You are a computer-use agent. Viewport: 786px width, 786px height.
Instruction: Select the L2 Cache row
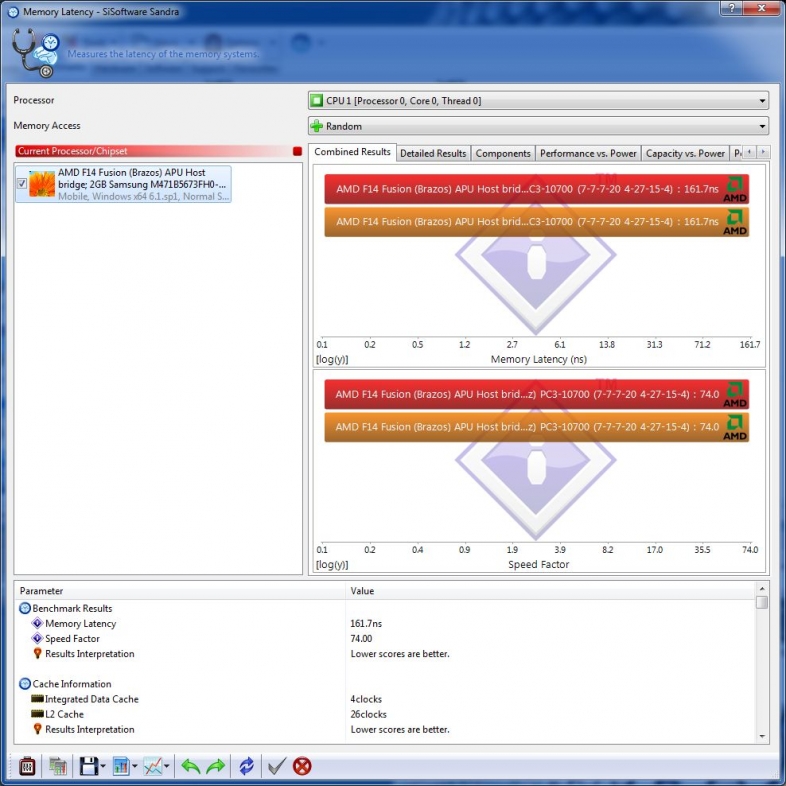click(x=384, y=714)
